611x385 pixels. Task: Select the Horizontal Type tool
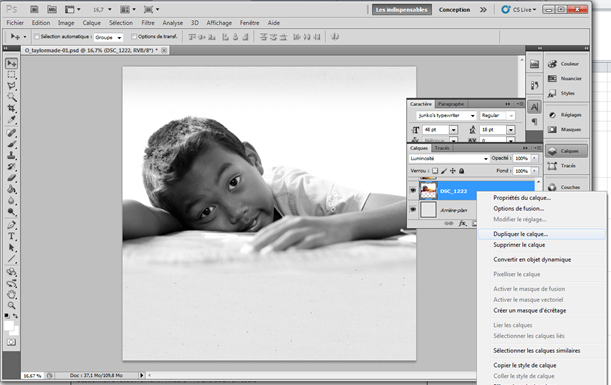coord(11,237)
